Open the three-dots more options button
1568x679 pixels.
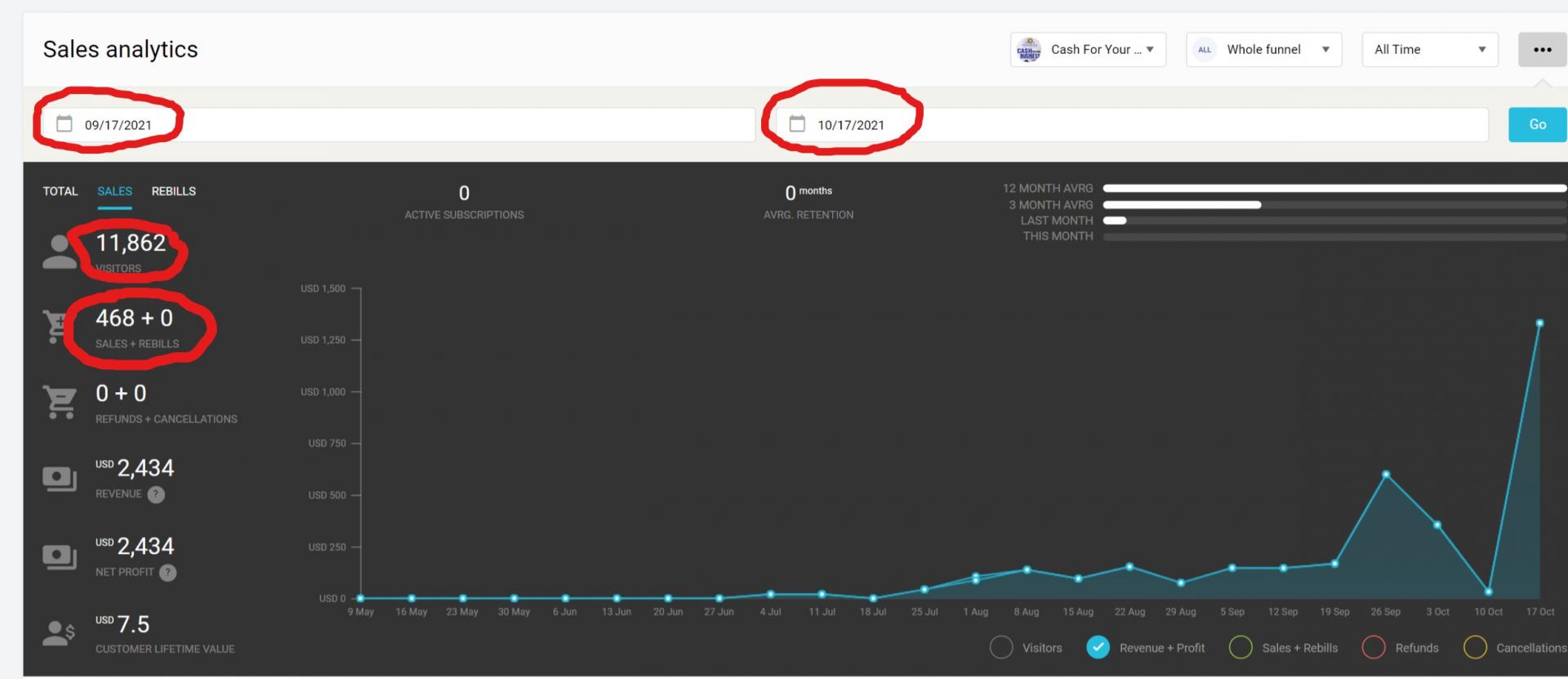1542,50
